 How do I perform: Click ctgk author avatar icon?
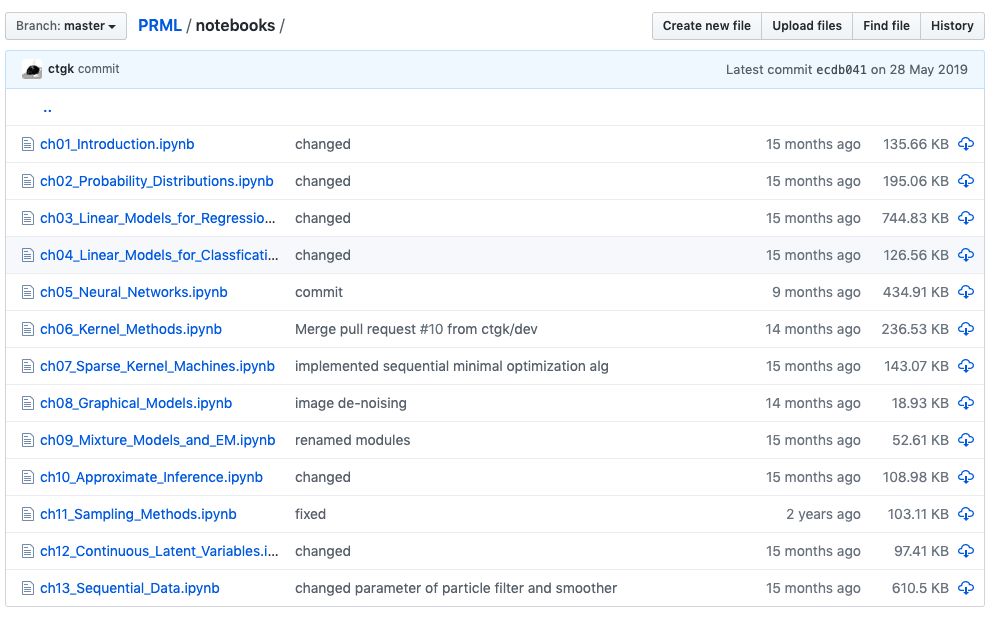tap(32, 70)
